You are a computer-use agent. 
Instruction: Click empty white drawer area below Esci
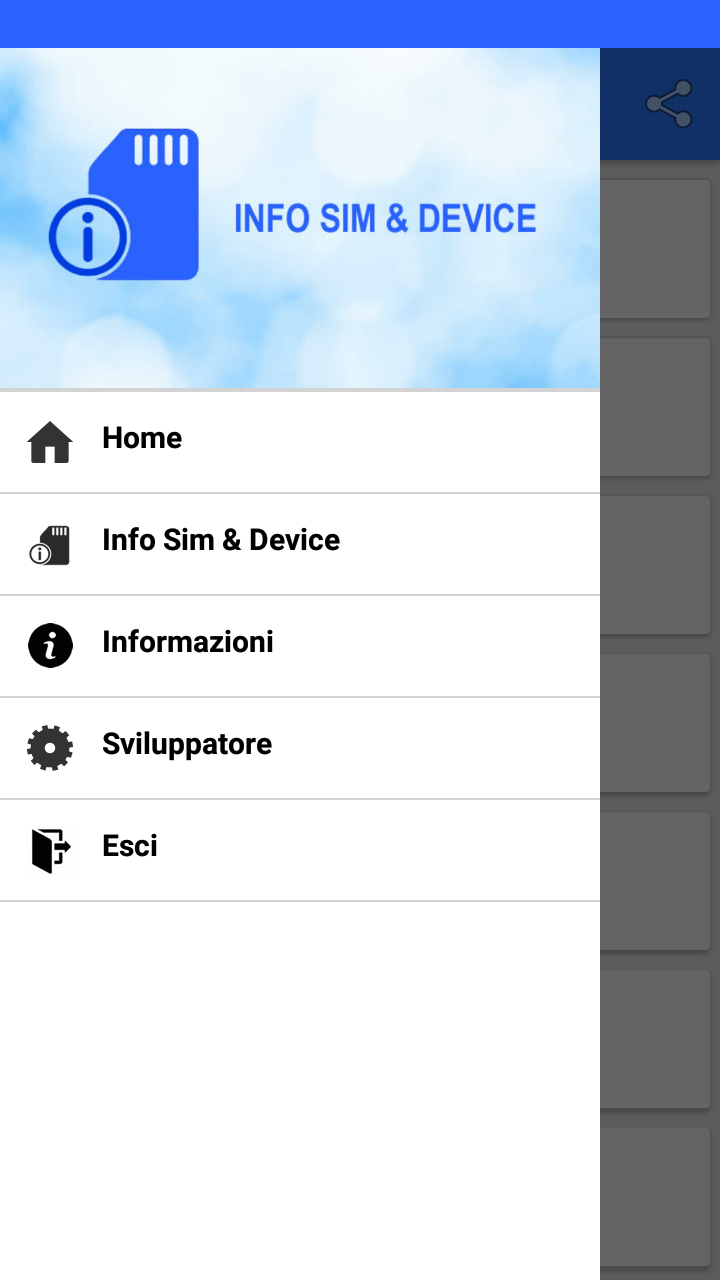300,1080
